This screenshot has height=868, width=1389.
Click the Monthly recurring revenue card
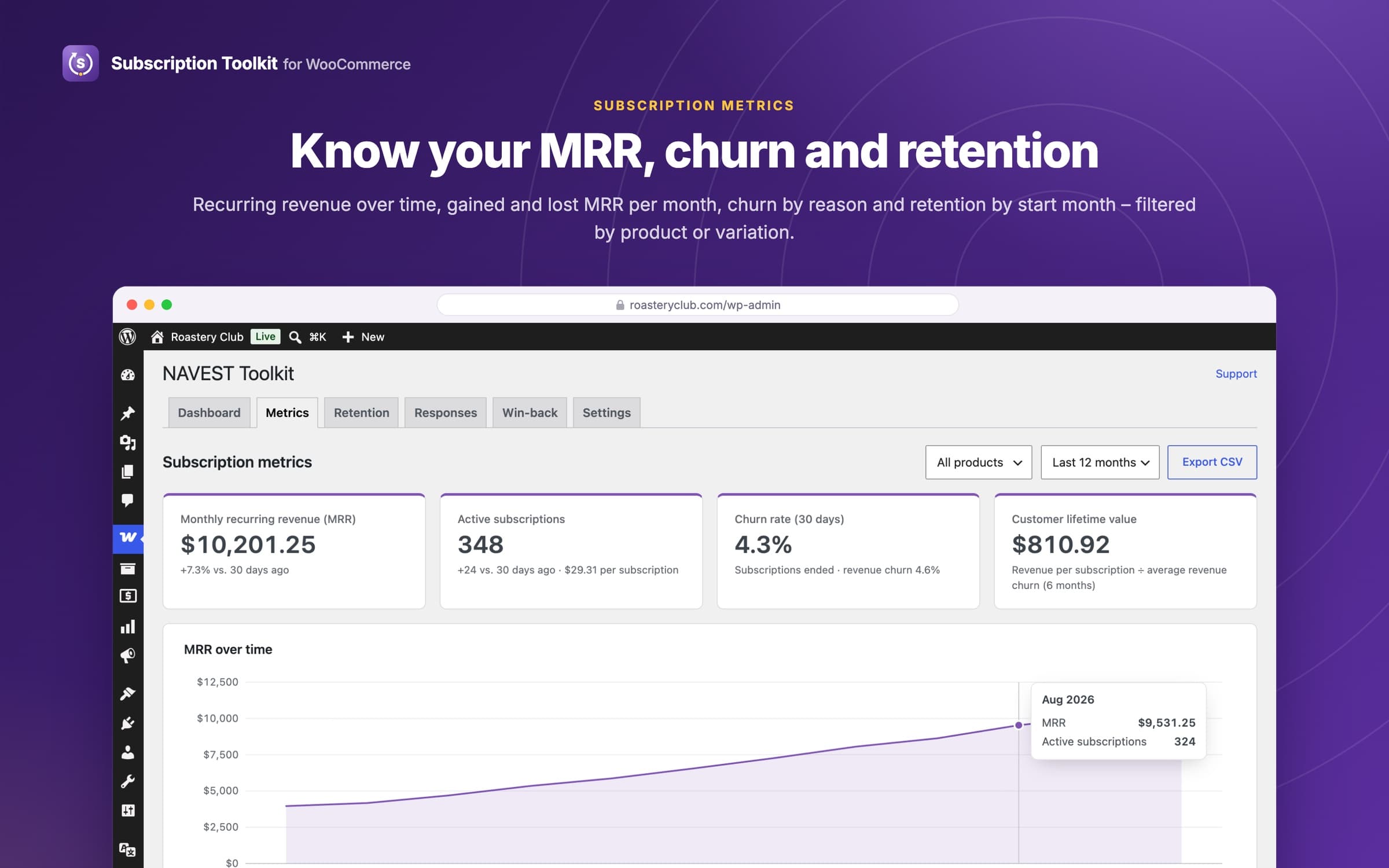click(x=294, y=551)
